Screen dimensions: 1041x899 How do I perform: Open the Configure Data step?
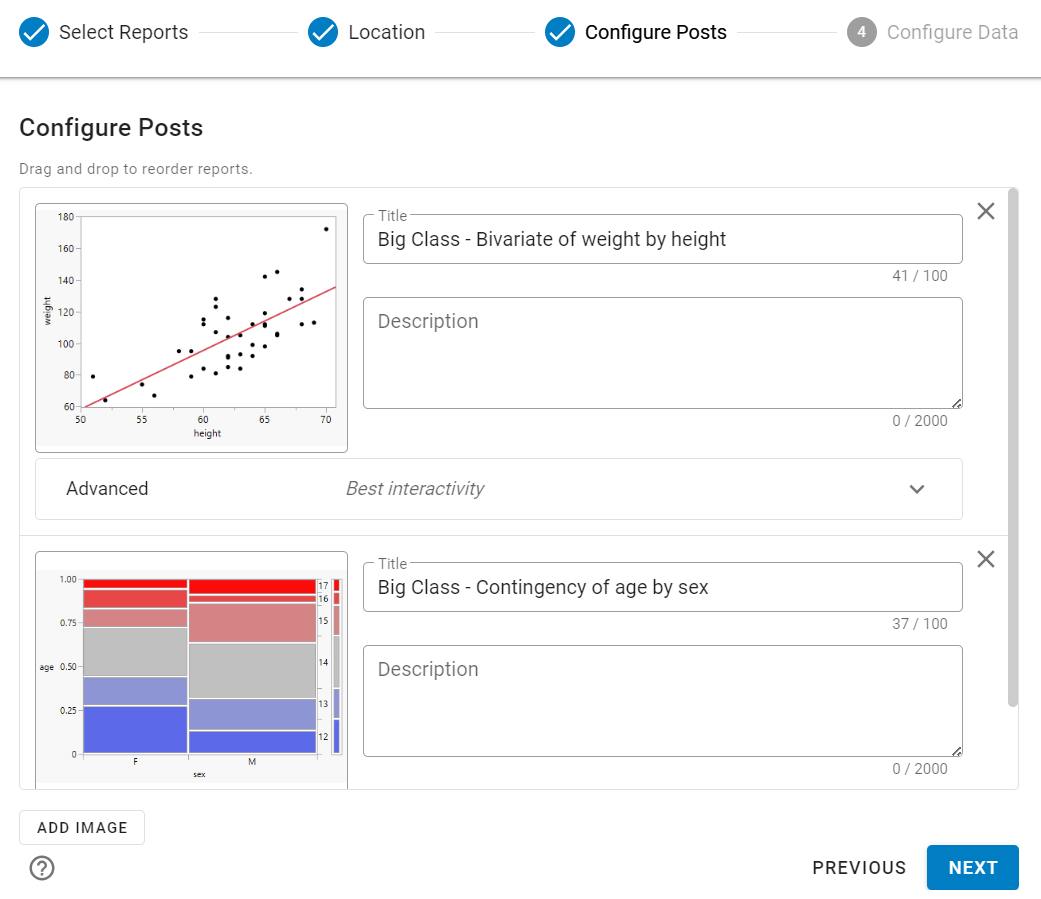952,33
